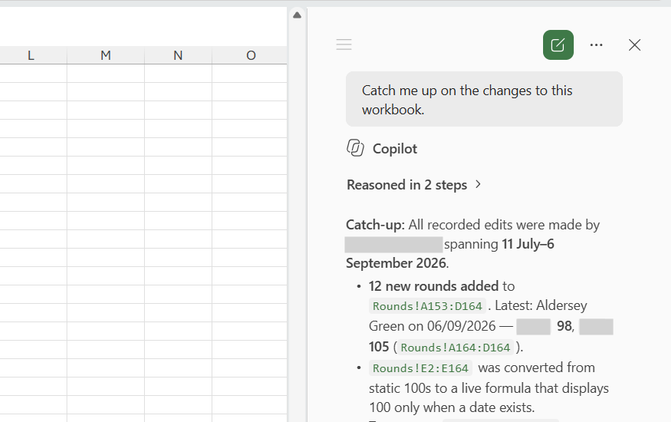Select column M header
Image resolution: width=671 pixels, height=422 pixels.
click(106, 55)
